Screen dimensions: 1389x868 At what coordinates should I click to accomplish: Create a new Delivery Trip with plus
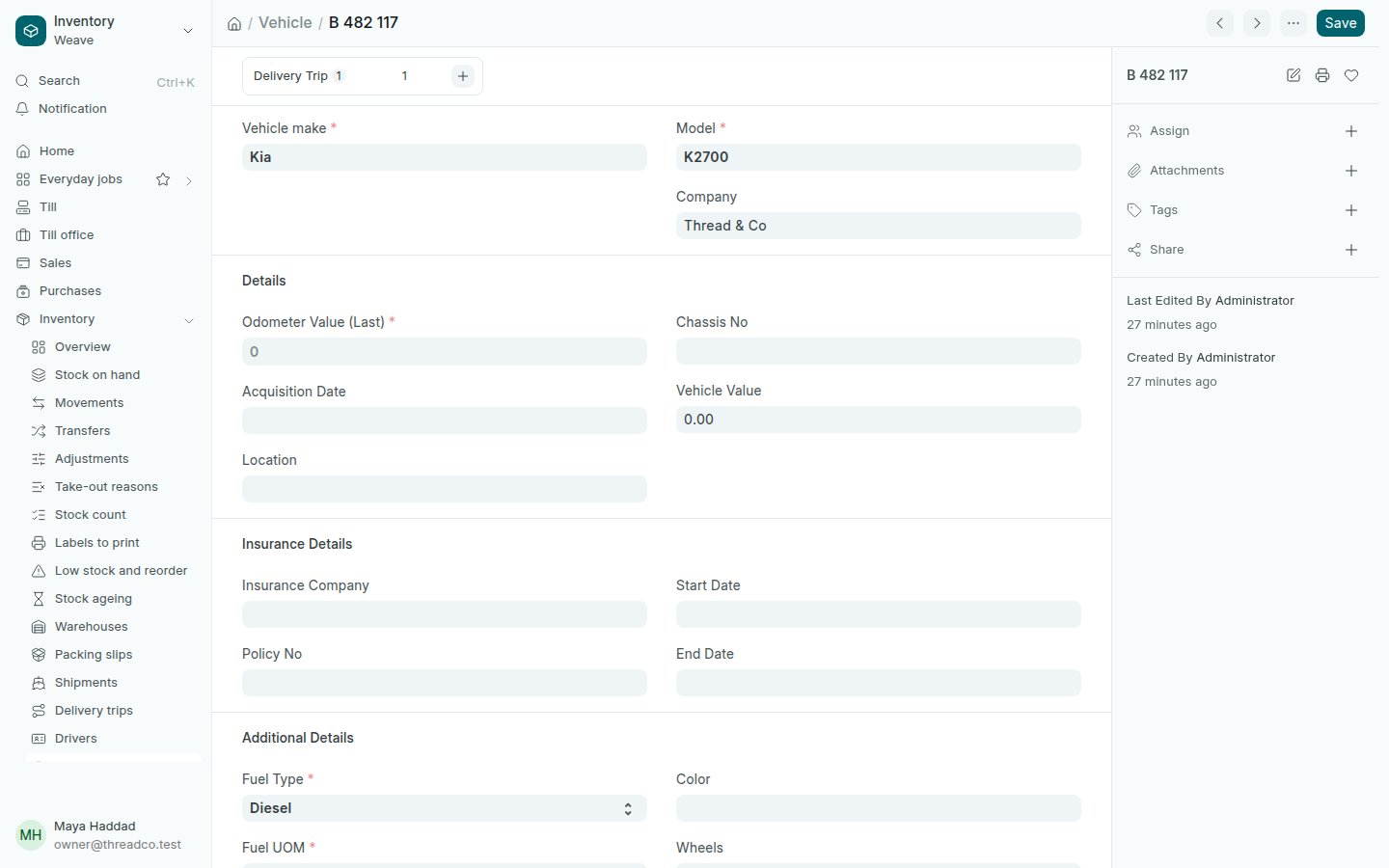click(x=463, y=76)
